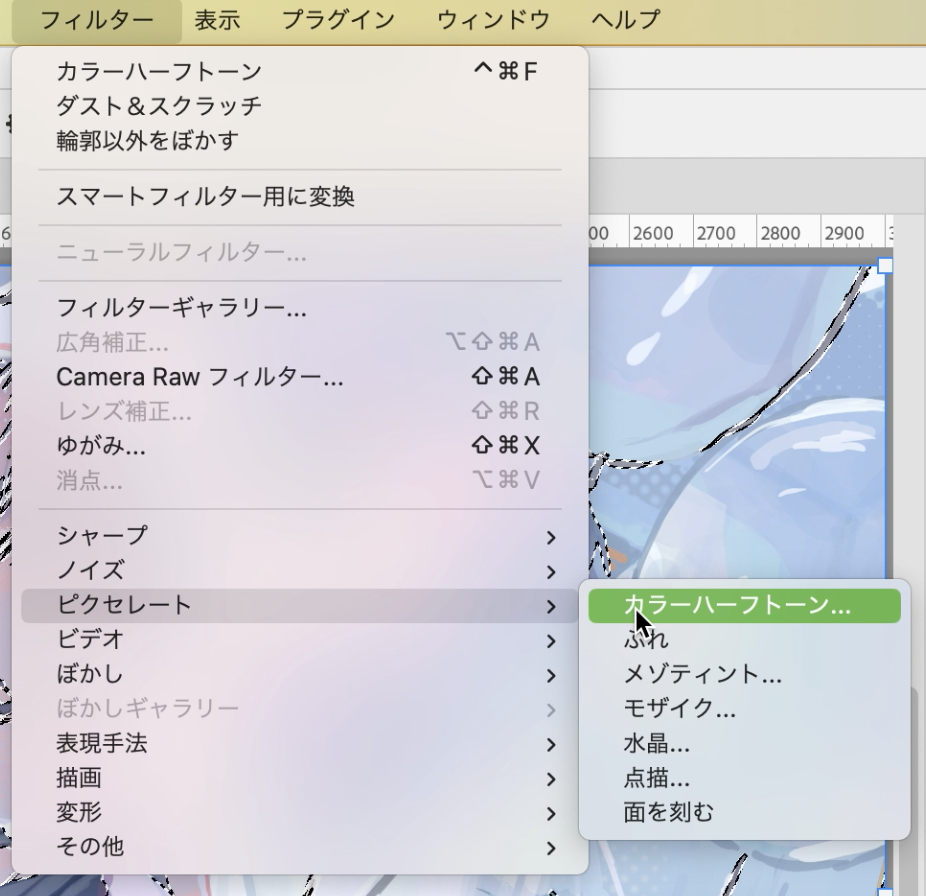Expand the ピクセレート submenu
This screenshot has width=926, height=896.
pos(300,605)
